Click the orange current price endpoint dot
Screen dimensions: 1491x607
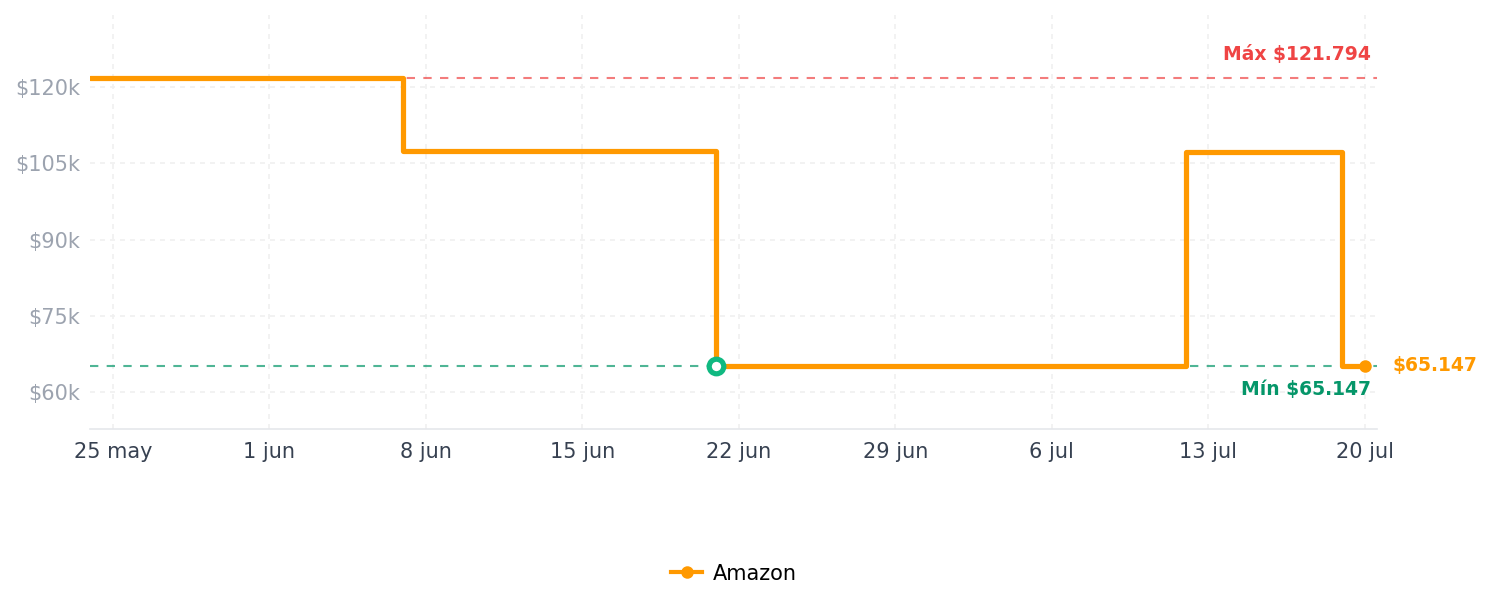click(x=1365, y=366)
